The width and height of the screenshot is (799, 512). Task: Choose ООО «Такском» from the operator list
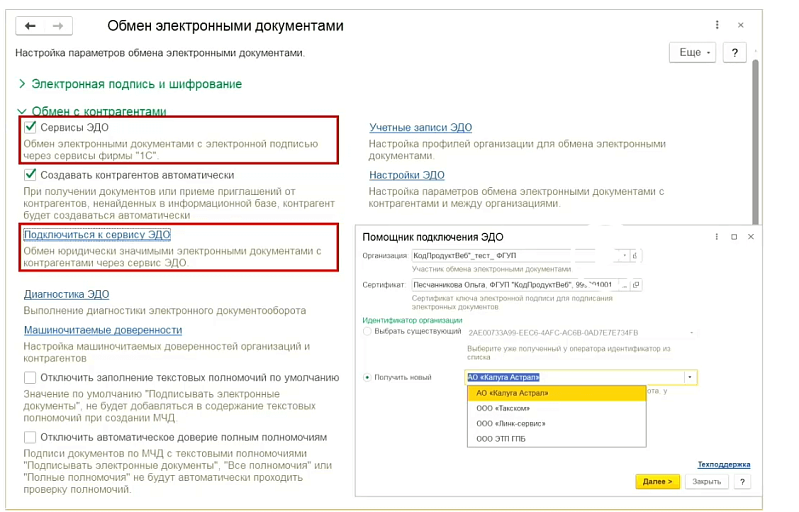tap(556, 408)
